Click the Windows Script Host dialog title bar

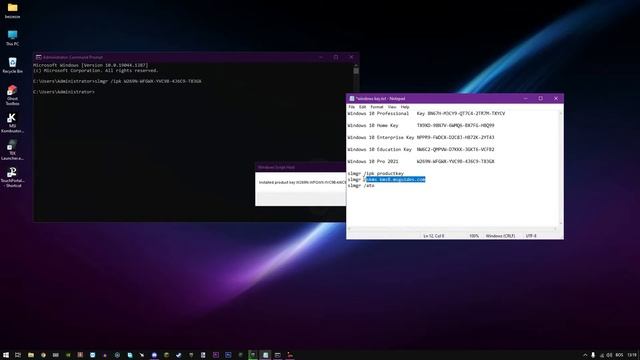[300, 167]
